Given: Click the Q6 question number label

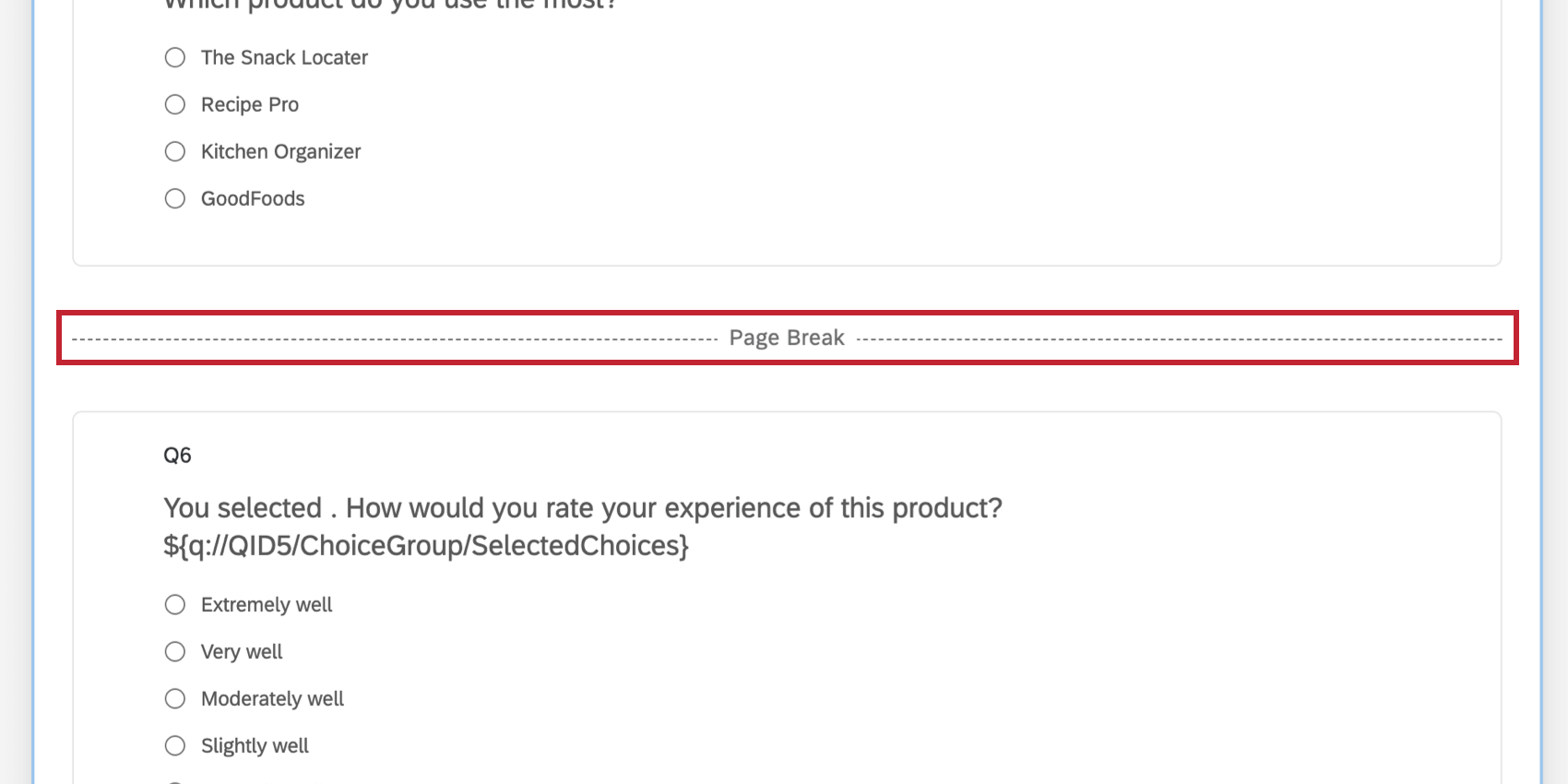Looking at the screenshot, I should 177,455.
